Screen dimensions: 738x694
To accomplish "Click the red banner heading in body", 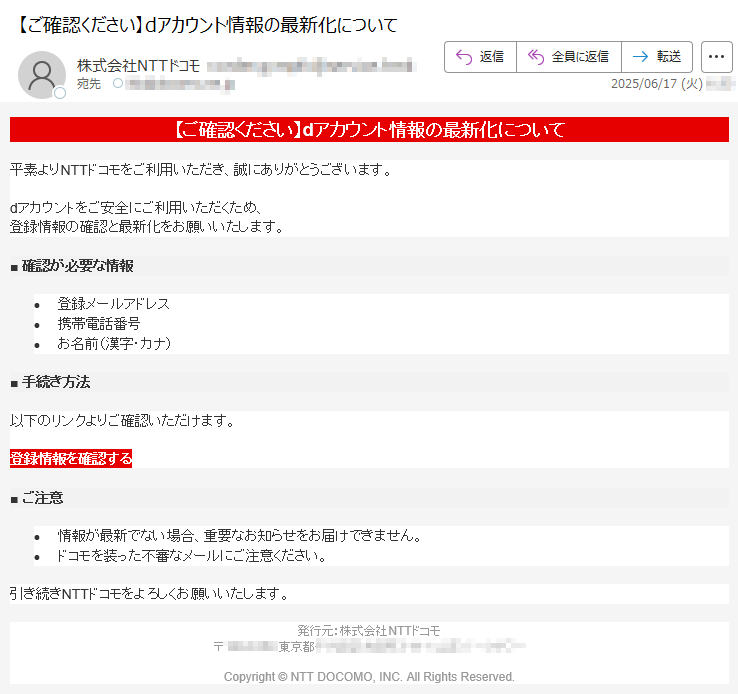I will [369, 129].
